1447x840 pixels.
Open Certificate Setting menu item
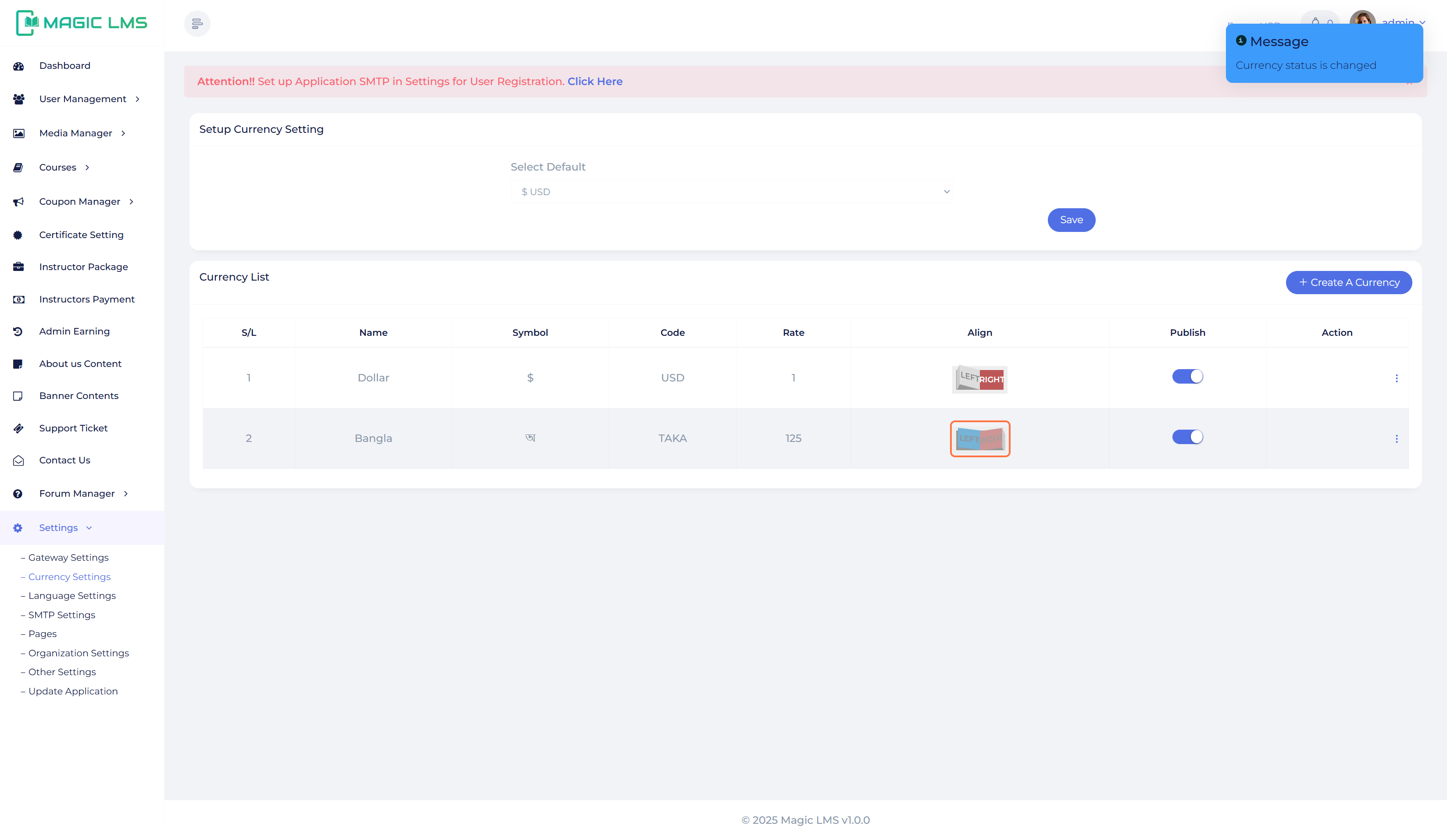click(82, 235)
